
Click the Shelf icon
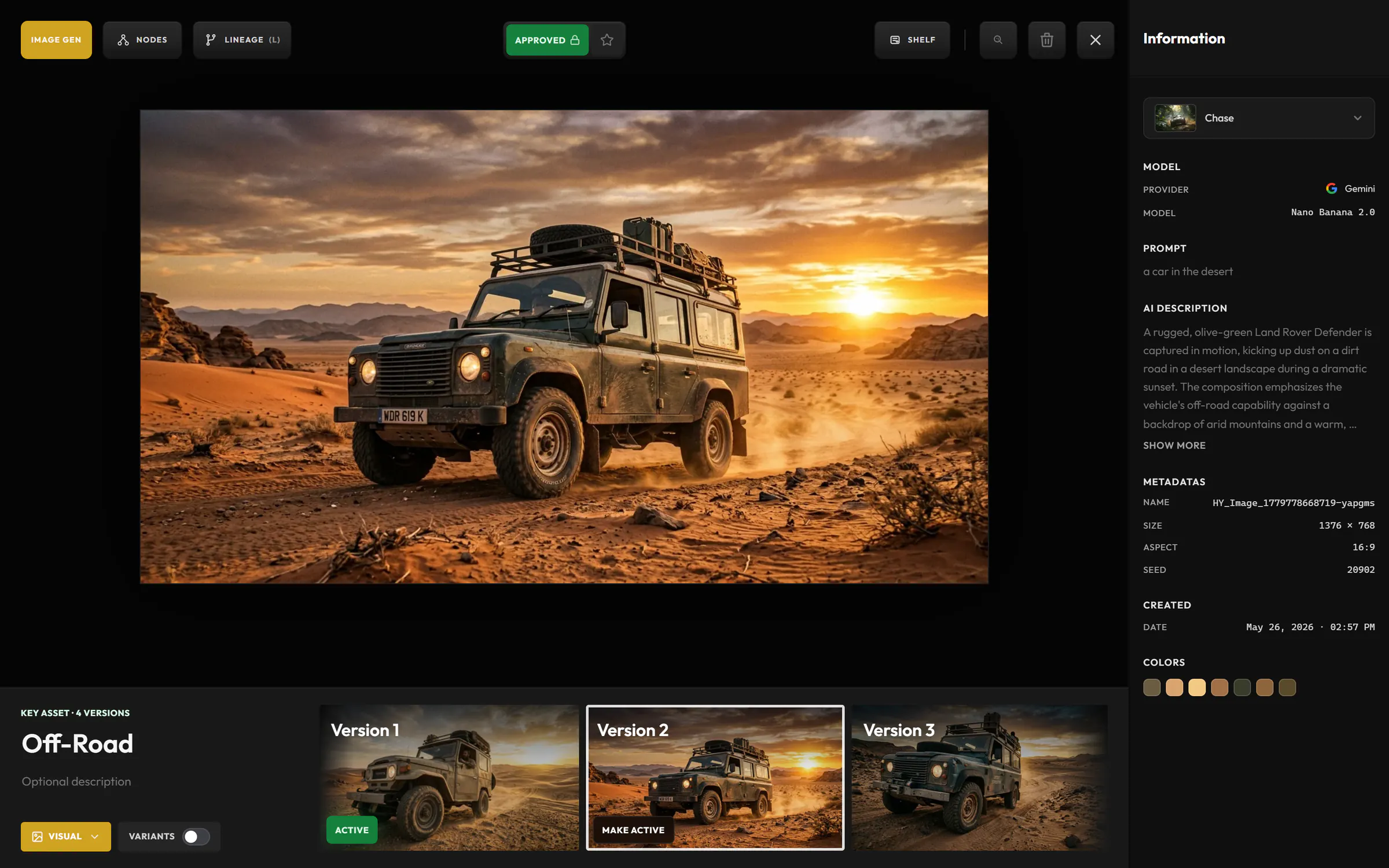pos(895,40)
